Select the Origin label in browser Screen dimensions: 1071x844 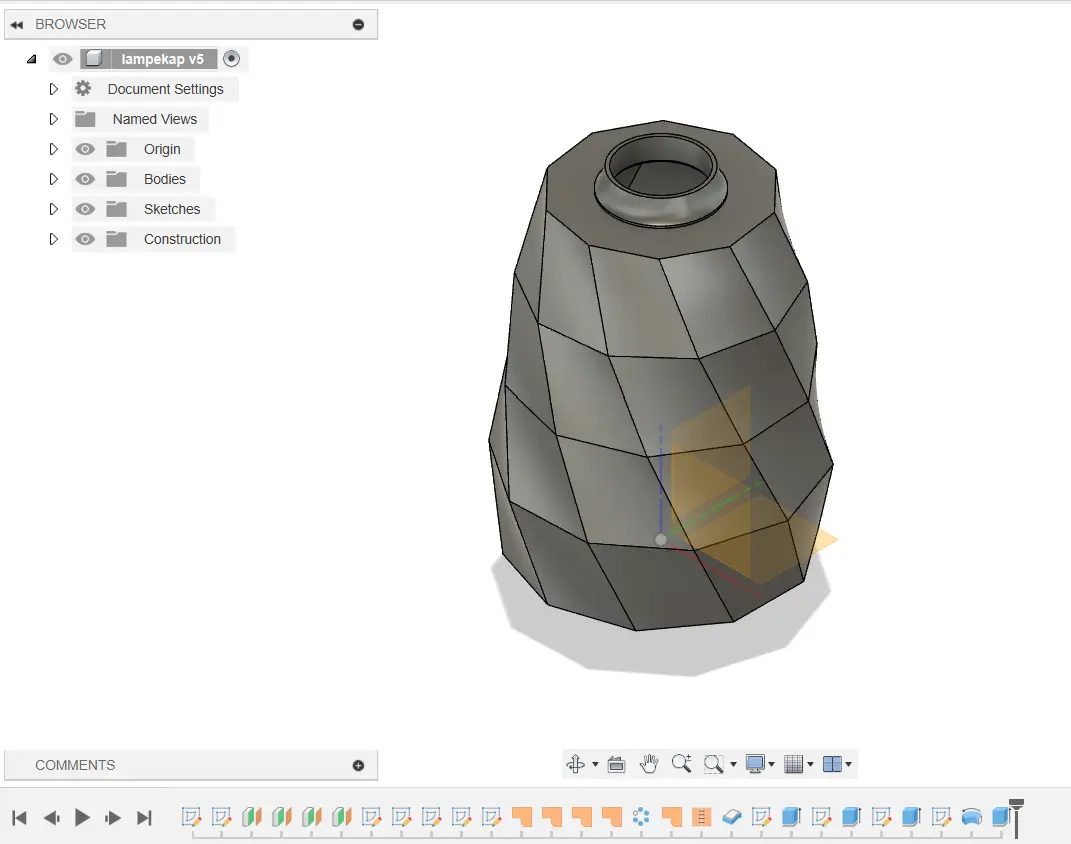(162, 149)
